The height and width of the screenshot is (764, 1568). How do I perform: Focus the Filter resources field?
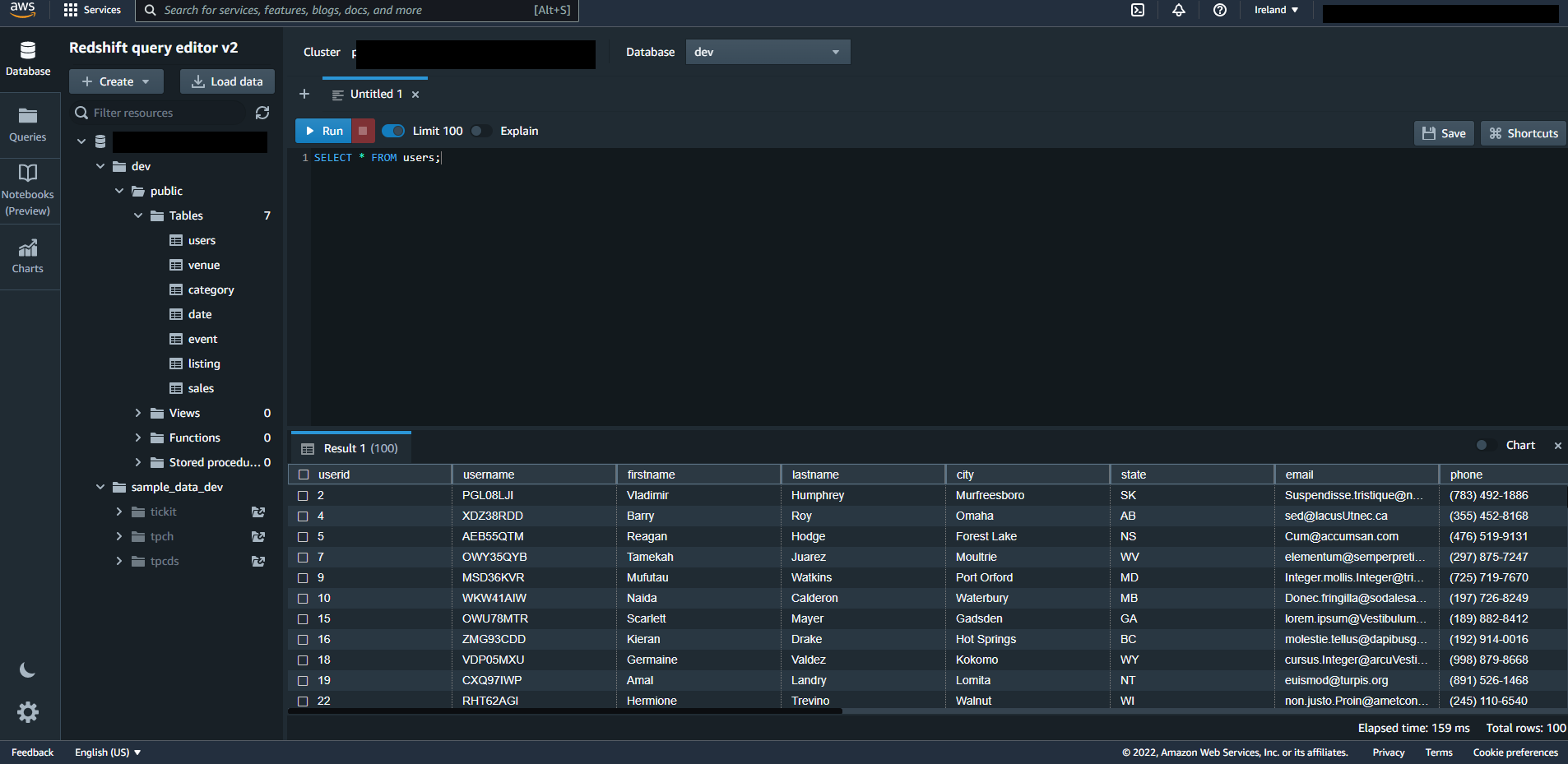[x=160, y=113]
